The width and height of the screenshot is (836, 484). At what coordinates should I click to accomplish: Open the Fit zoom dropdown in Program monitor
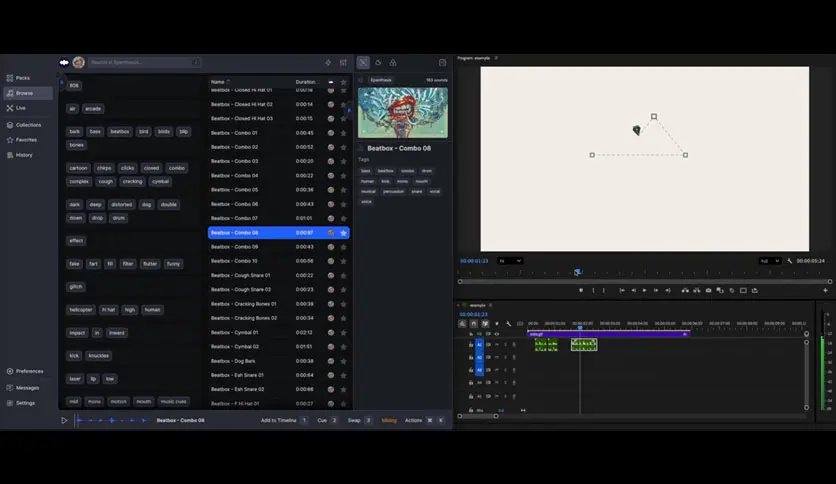point(510,261)
